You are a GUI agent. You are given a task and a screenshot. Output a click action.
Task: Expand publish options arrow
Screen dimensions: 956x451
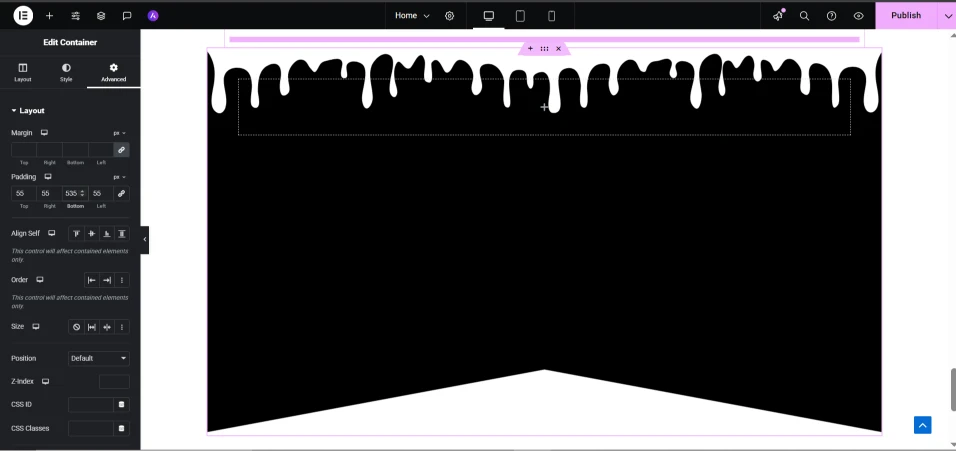pyautogui.click(x=947, y=15)
